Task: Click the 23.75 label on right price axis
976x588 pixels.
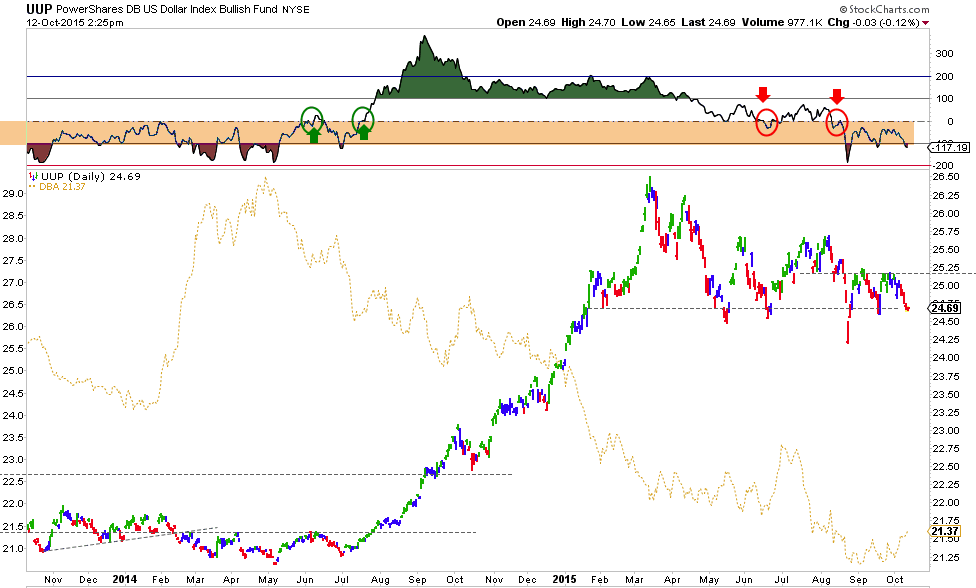Action: [x=946, y=376]
